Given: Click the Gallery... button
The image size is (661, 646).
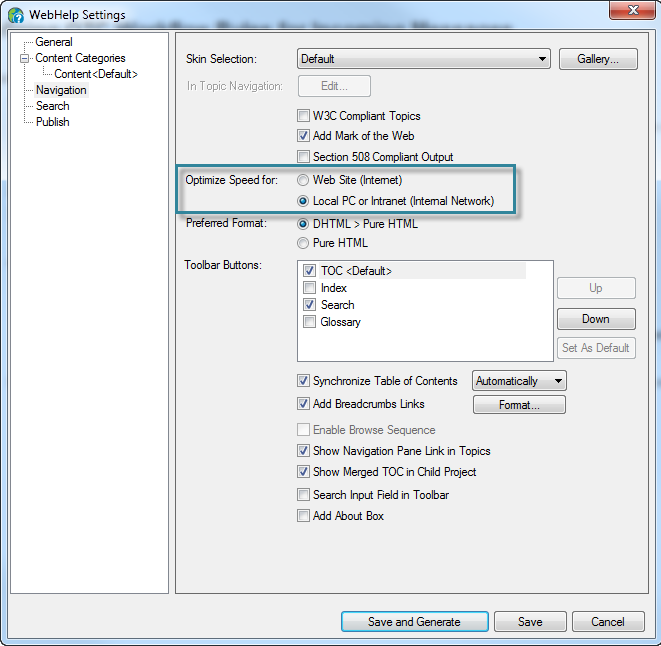Looking at the screenshot, I should click(598, 59).
